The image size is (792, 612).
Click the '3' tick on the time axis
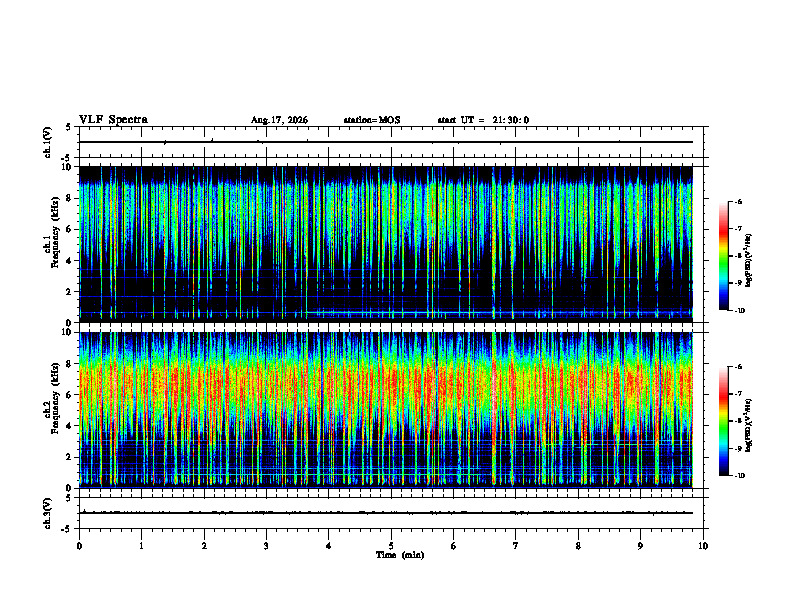pyautogui.click(x=266, y=546)
